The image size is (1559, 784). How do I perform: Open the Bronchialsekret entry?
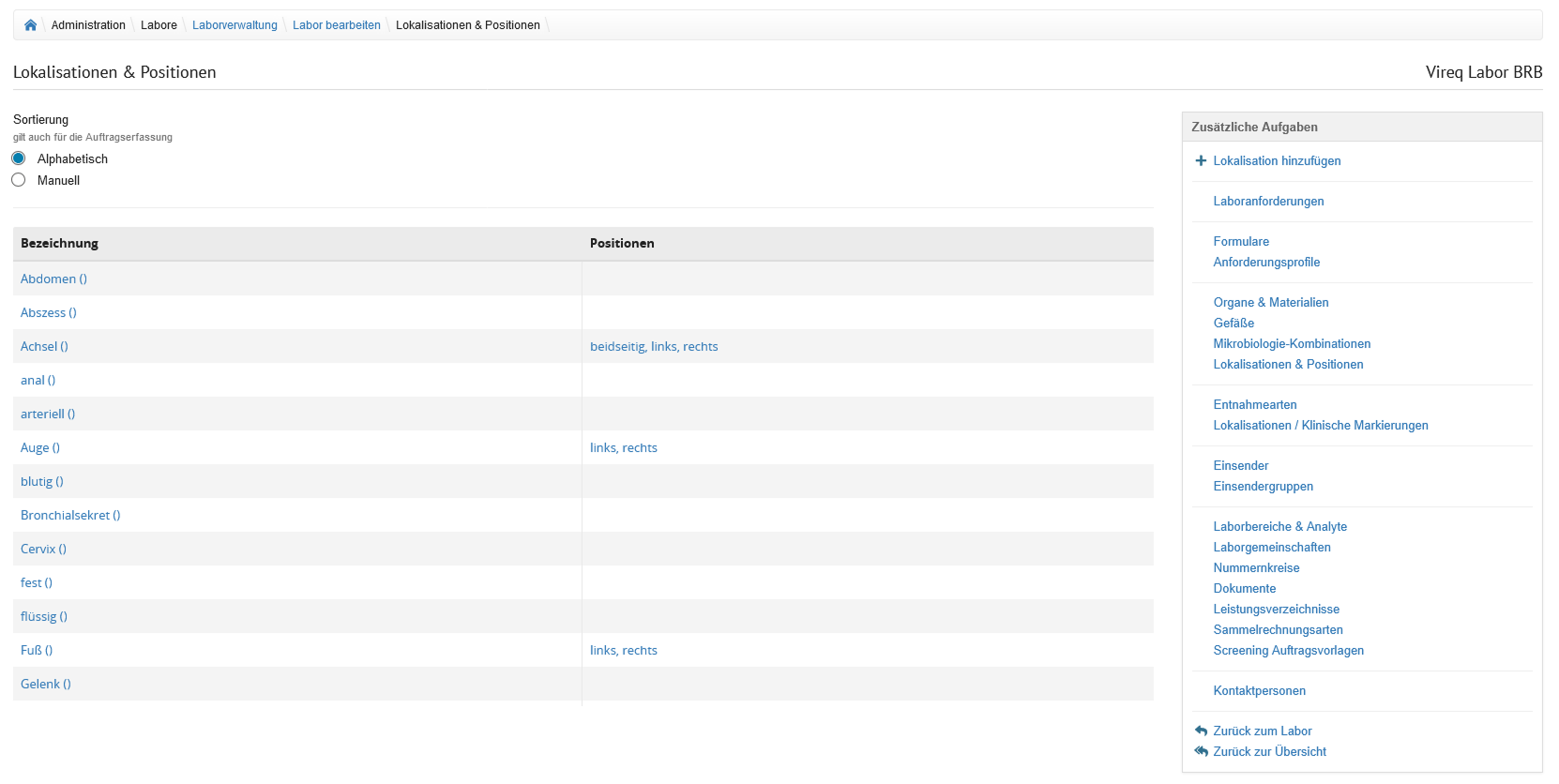tap(70, 515)
